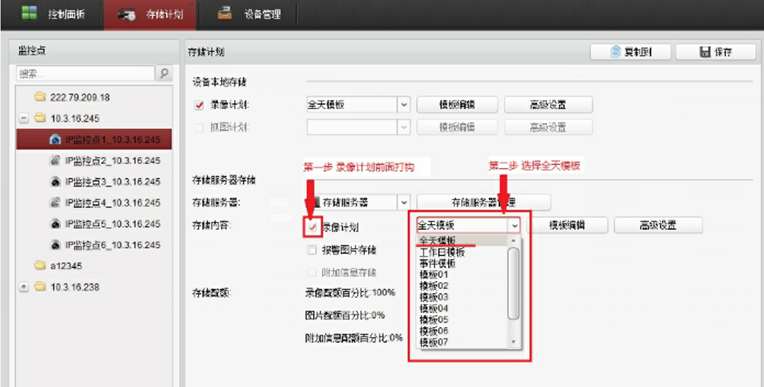Click 高级设置 button for local 录像计划

pyautogui.click(x=548, y=105)
